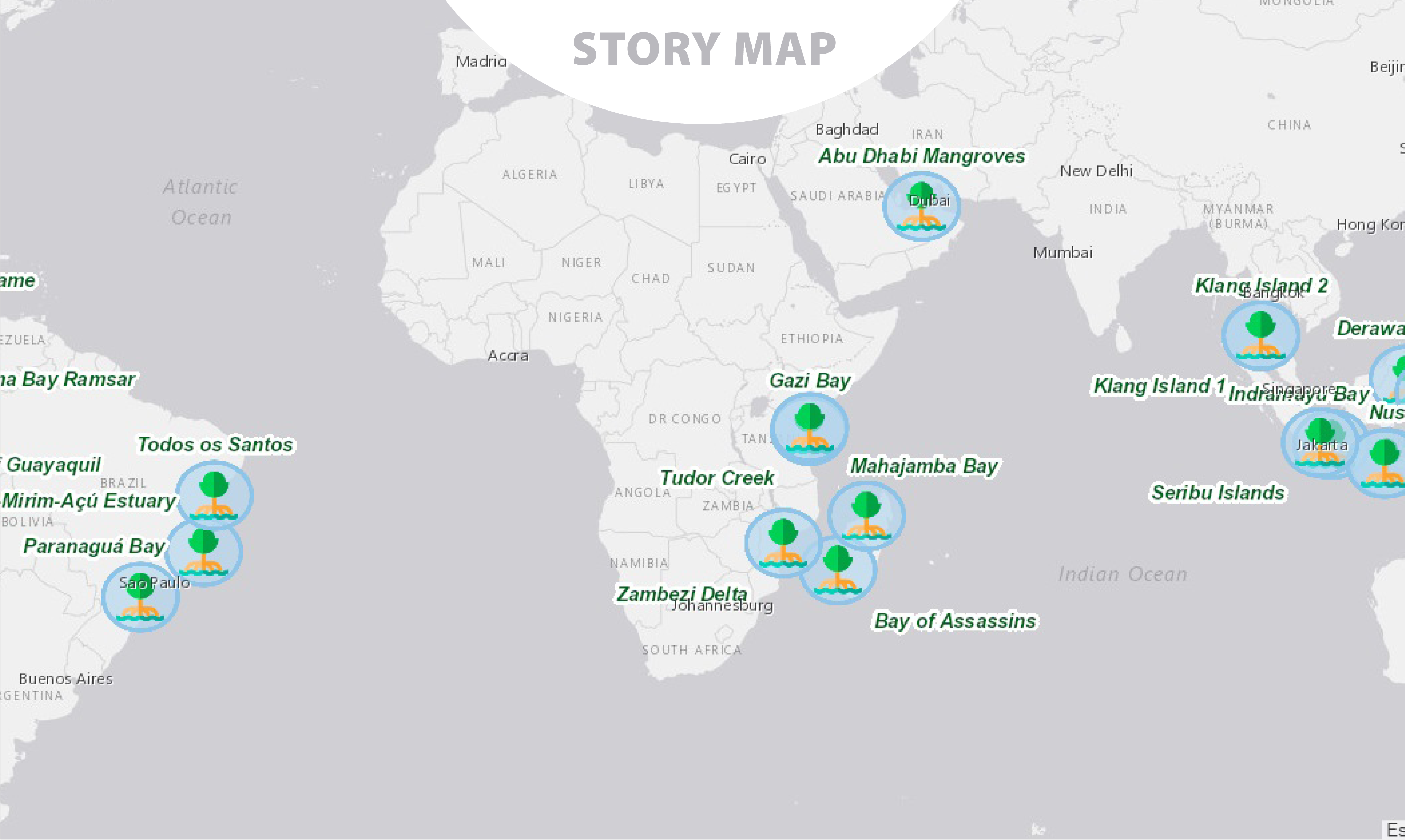Select the ETHIOPIA country label
Viewport: 1405px width, 840px height.
(812, 339)
